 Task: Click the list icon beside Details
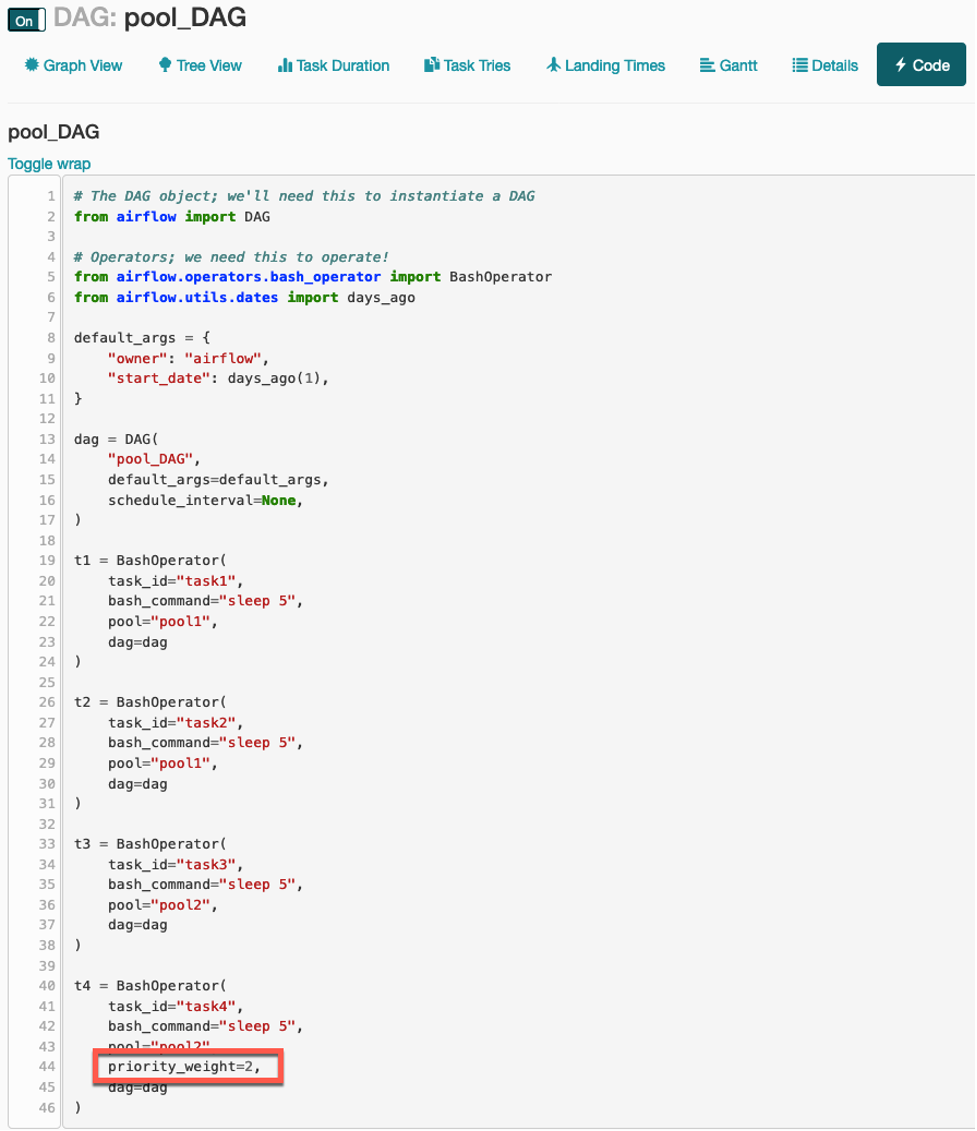tap(800, 65)
